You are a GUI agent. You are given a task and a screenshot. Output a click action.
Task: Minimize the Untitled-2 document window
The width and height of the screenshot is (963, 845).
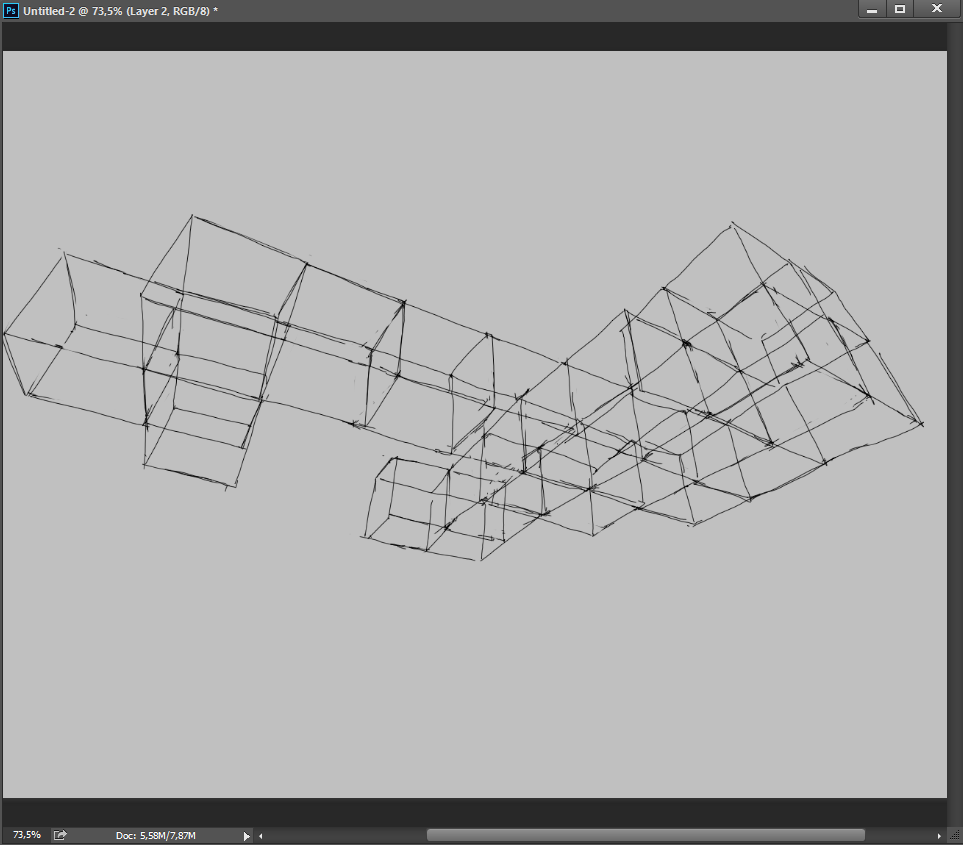(872, 9)
